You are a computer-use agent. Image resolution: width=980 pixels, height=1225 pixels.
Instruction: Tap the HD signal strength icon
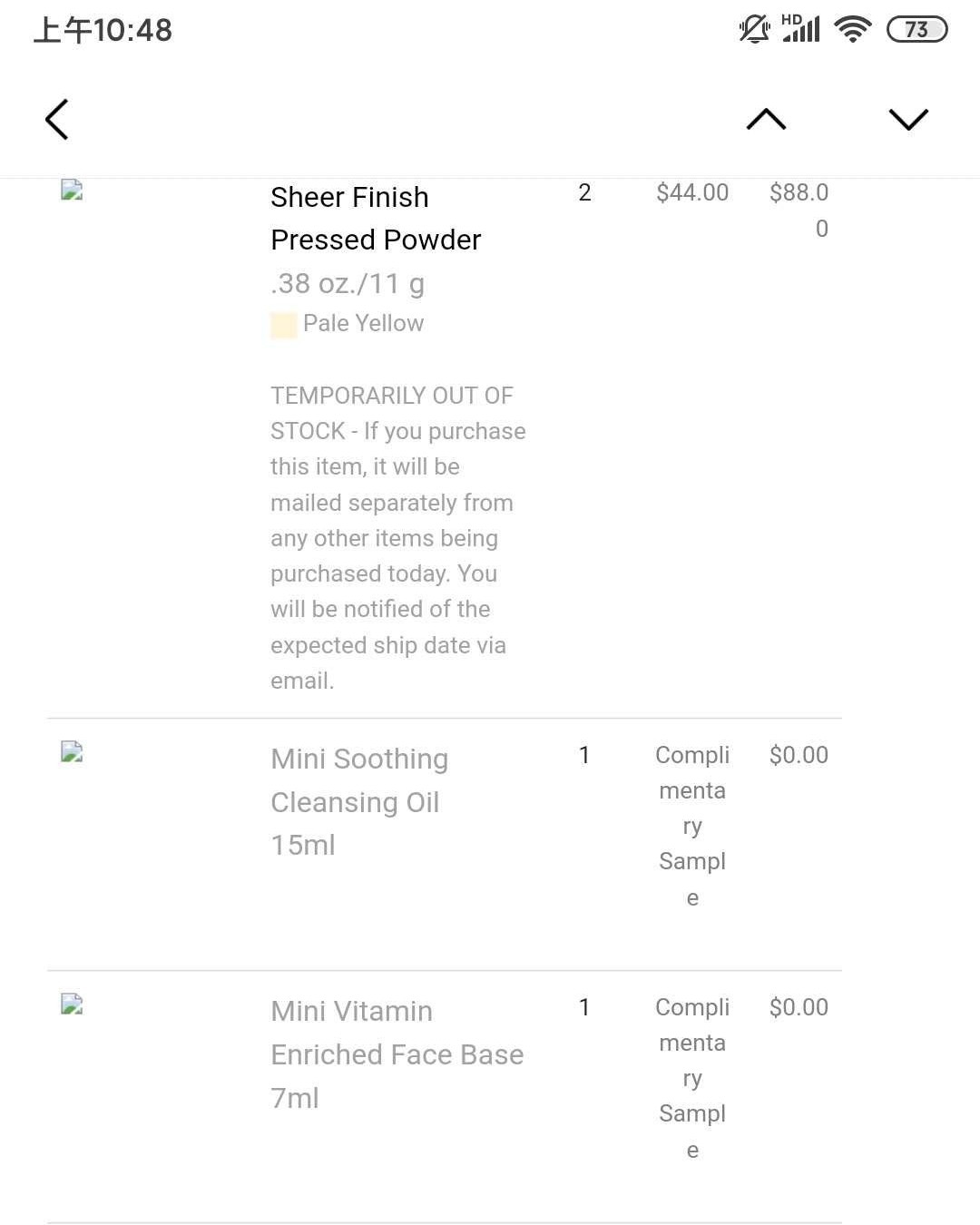click(x=801, y=28)
